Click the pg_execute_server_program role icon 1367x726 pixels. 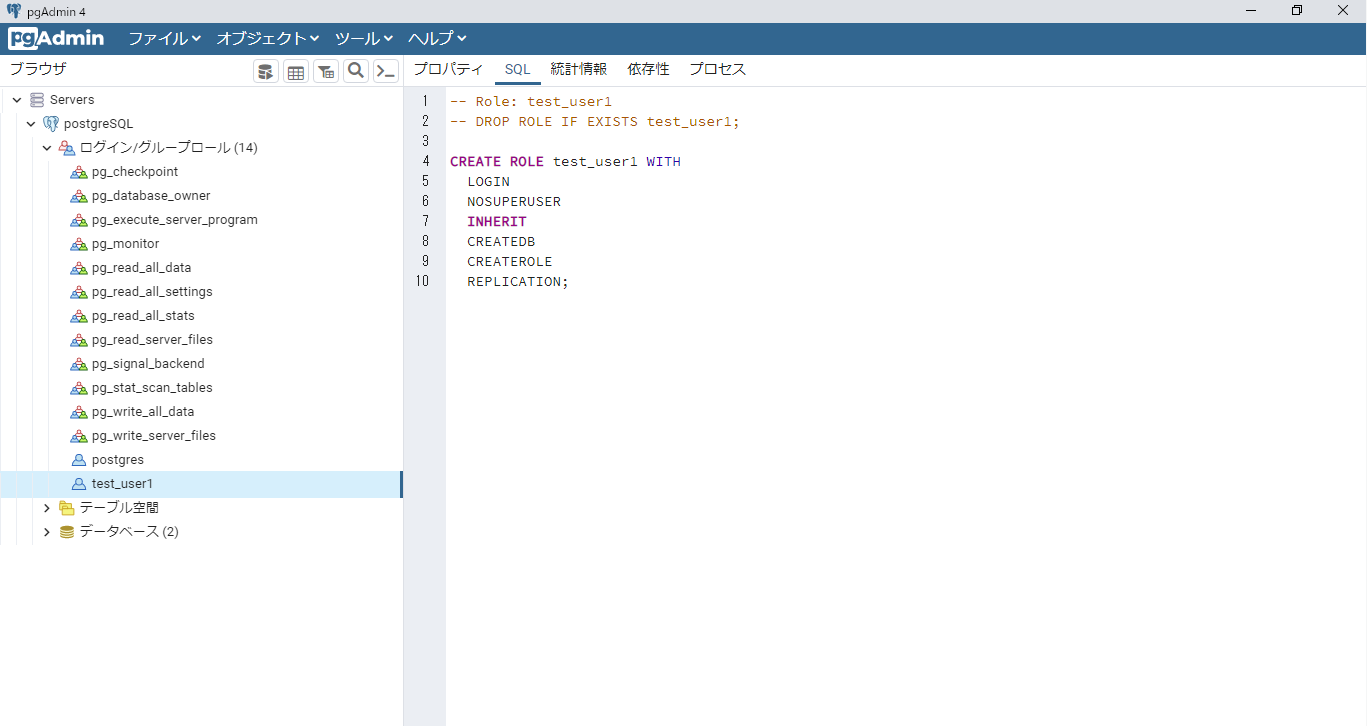click(79, 220)
